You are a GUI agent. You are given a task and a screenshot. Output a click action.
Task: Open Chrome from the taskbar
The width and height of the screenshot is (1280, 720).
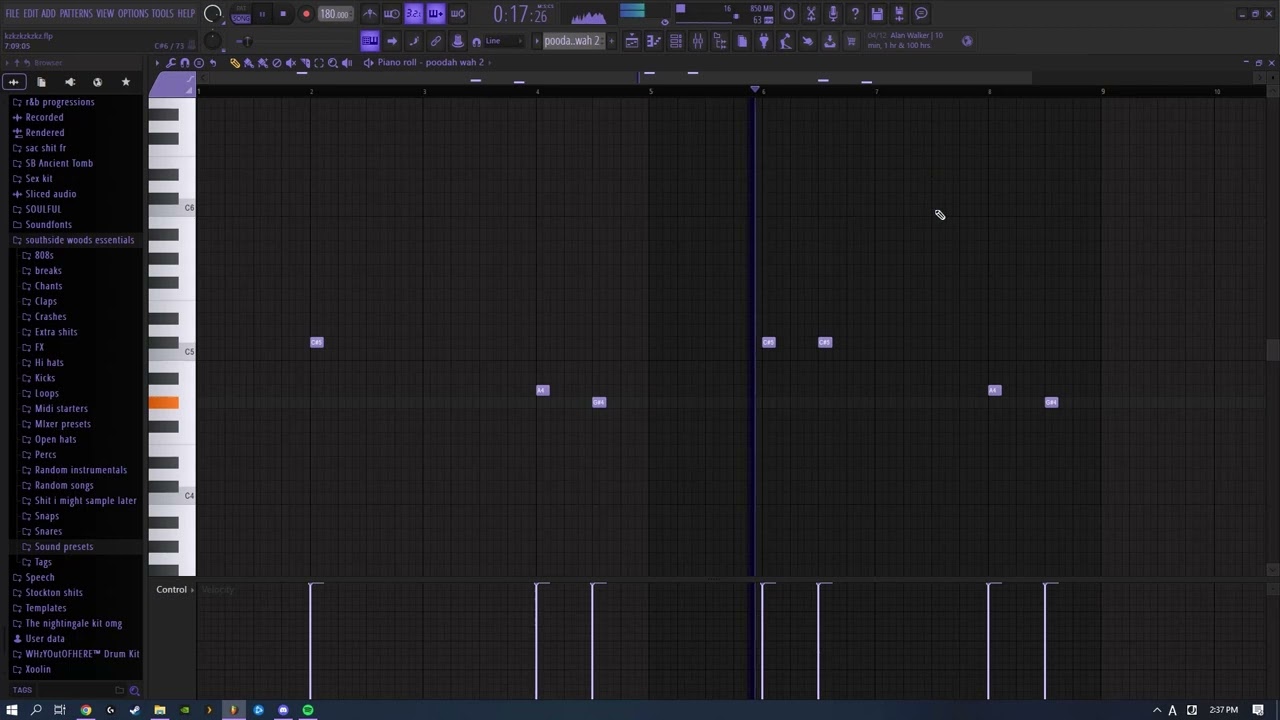[x=86, y=710]
